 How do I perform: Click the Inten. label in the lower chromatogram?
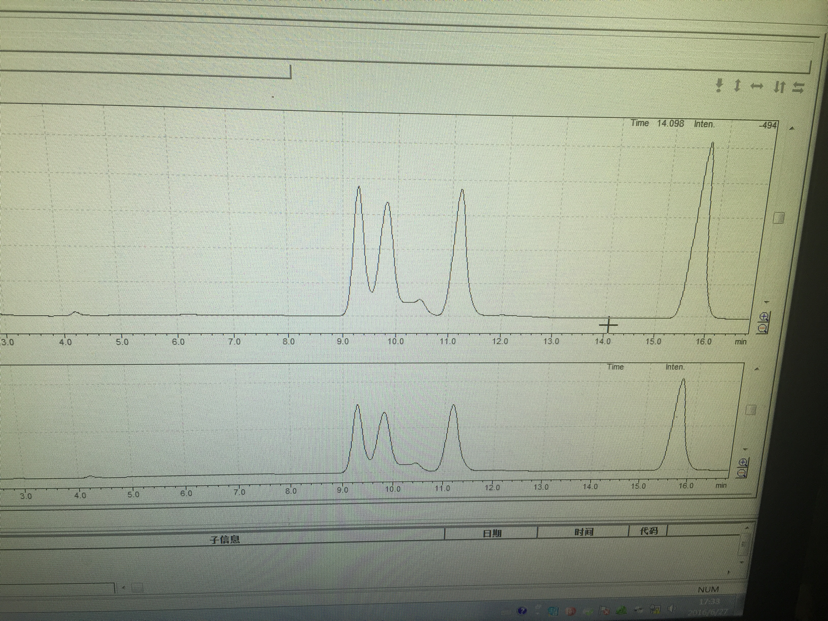click(675, 367)
